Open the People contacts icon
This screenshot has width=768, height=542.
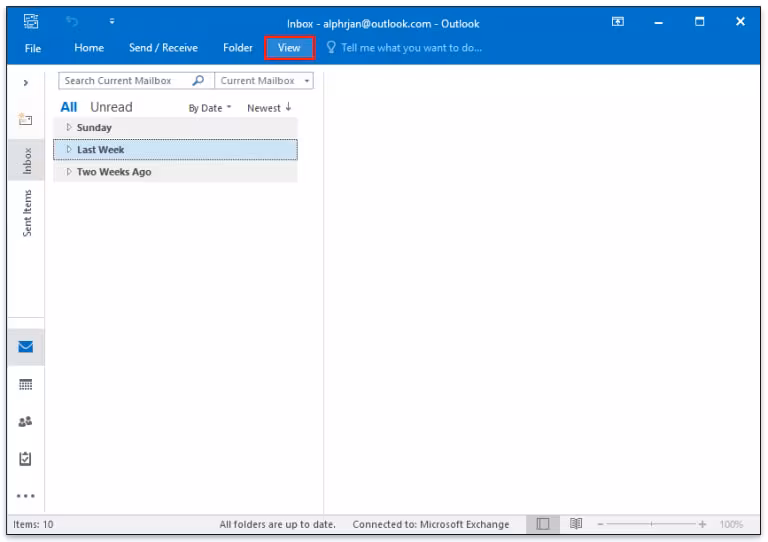(25, 421)
